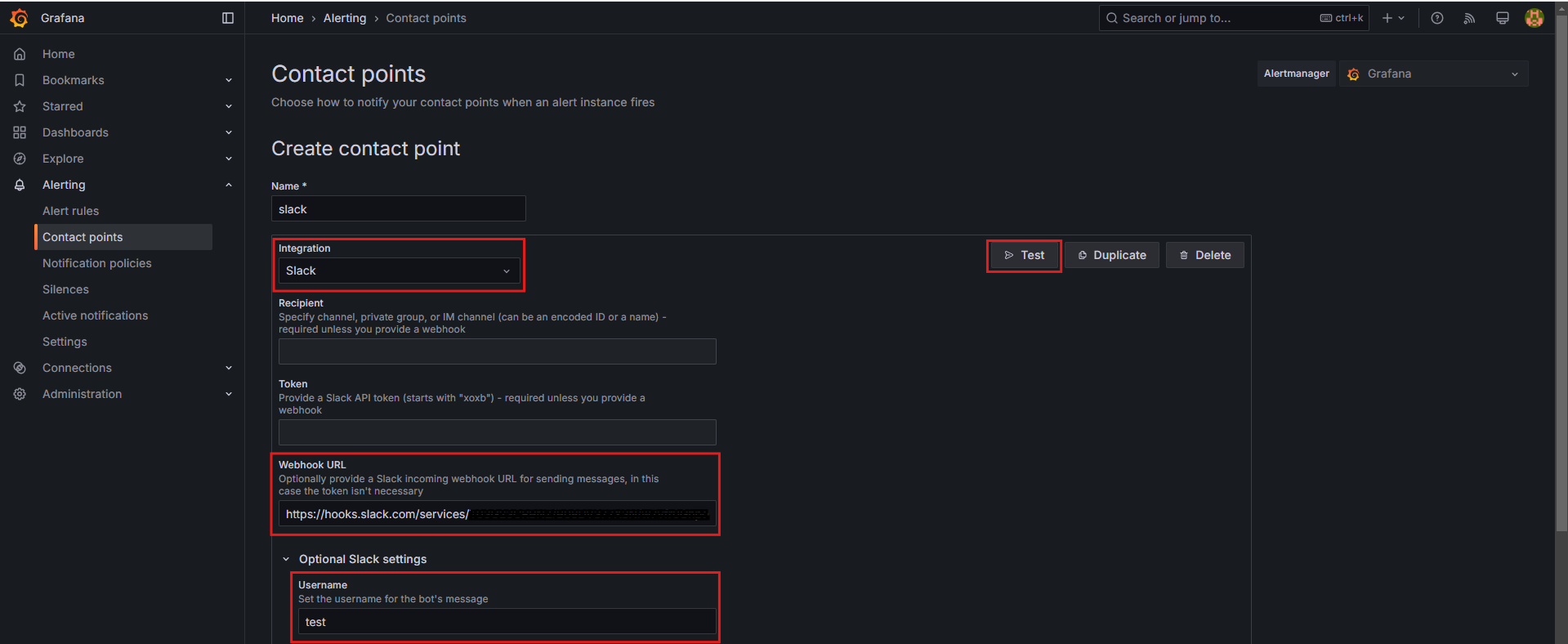Screen dimensions: 1568x644
Task: Toggle the sidebar dock menu icon
Action: click(x=228, y=18)
